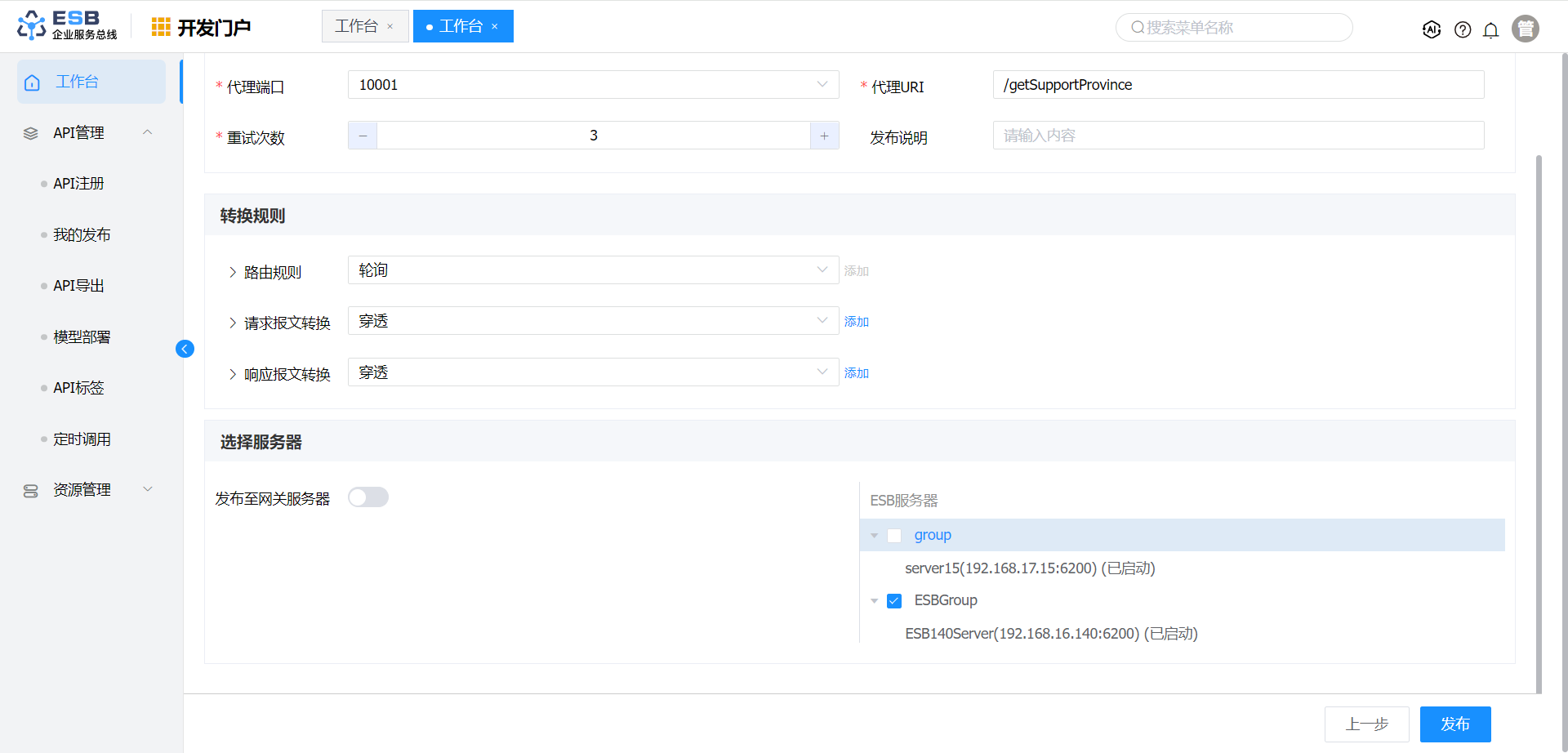Open the notifications bell icon

point(1490,30)
